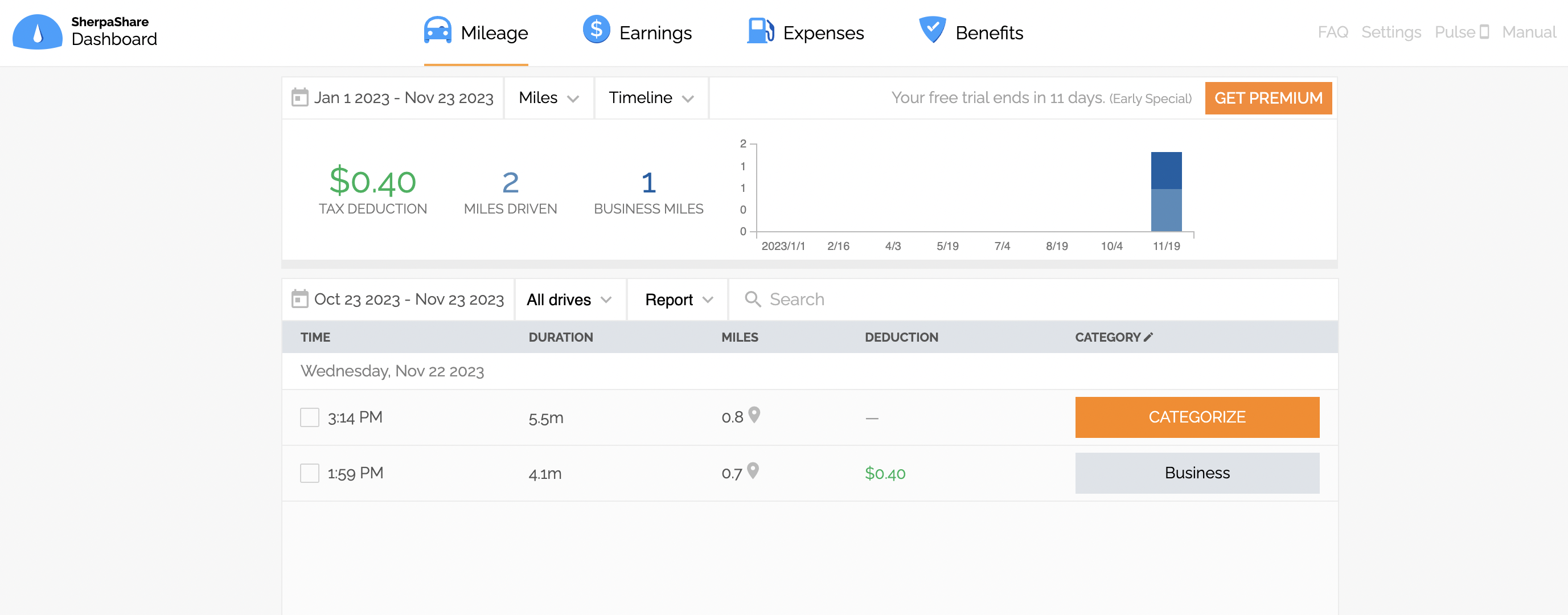The height and width of the screenshot is (615, 1568).
Task: Click calendar icon for Jan 1 2023 range
Action: tap(299, 97)
